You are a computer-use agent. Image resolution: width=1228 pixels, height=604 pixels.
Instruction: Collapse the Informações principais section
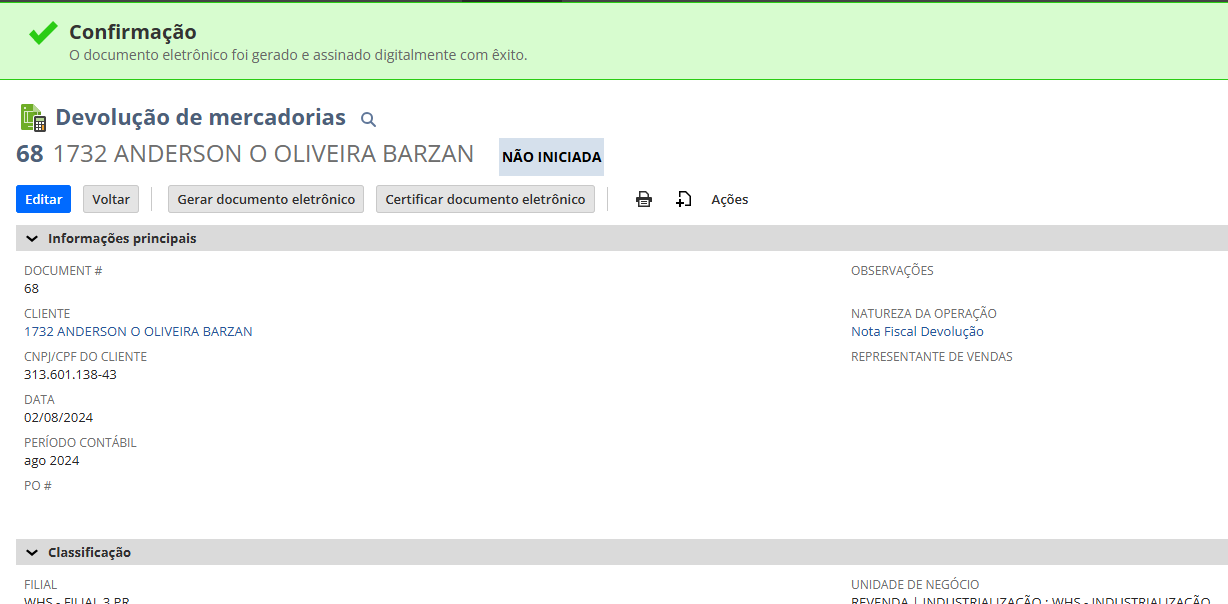(x=32, y=239)
